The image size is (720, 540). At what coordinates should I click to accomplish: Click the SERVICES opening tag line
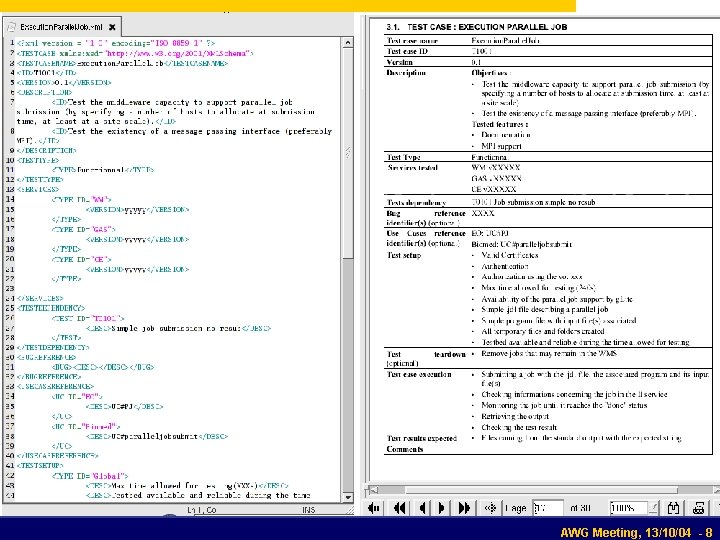[x=40, y=188]
